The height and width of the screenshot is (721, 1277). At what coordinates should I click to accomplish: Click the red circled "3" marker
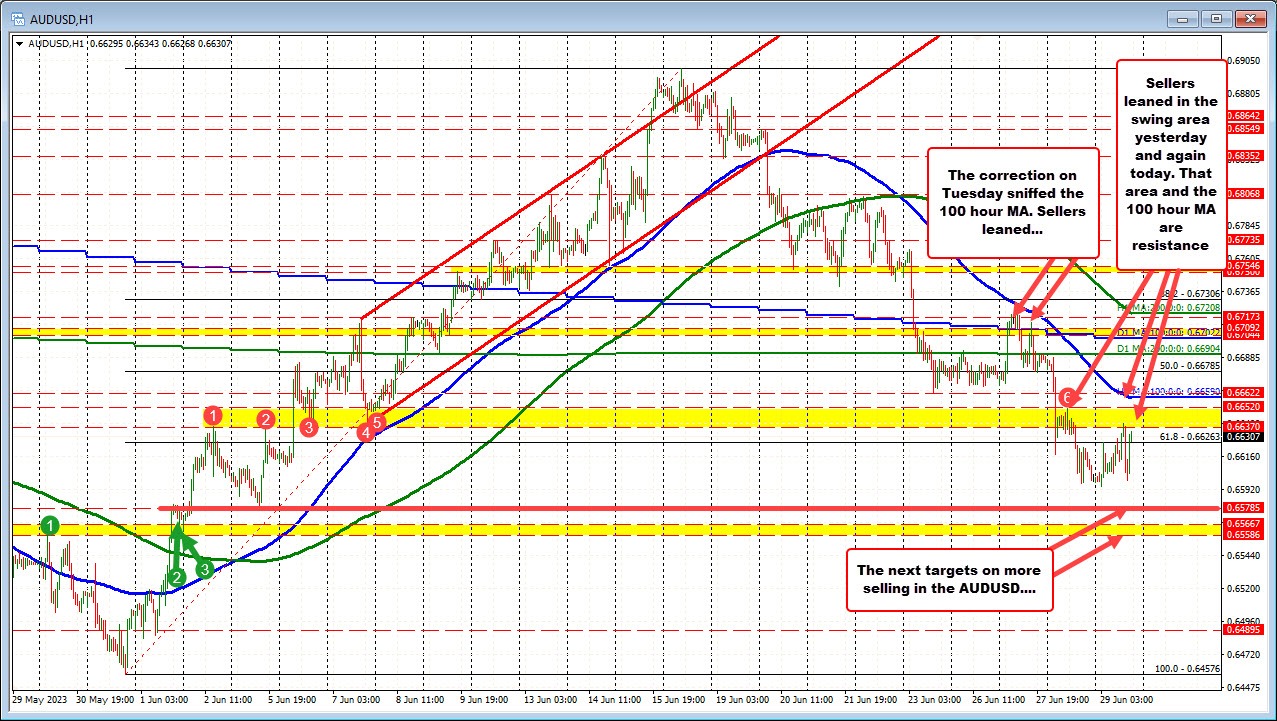pyautogui.click(x=308, y=427)
